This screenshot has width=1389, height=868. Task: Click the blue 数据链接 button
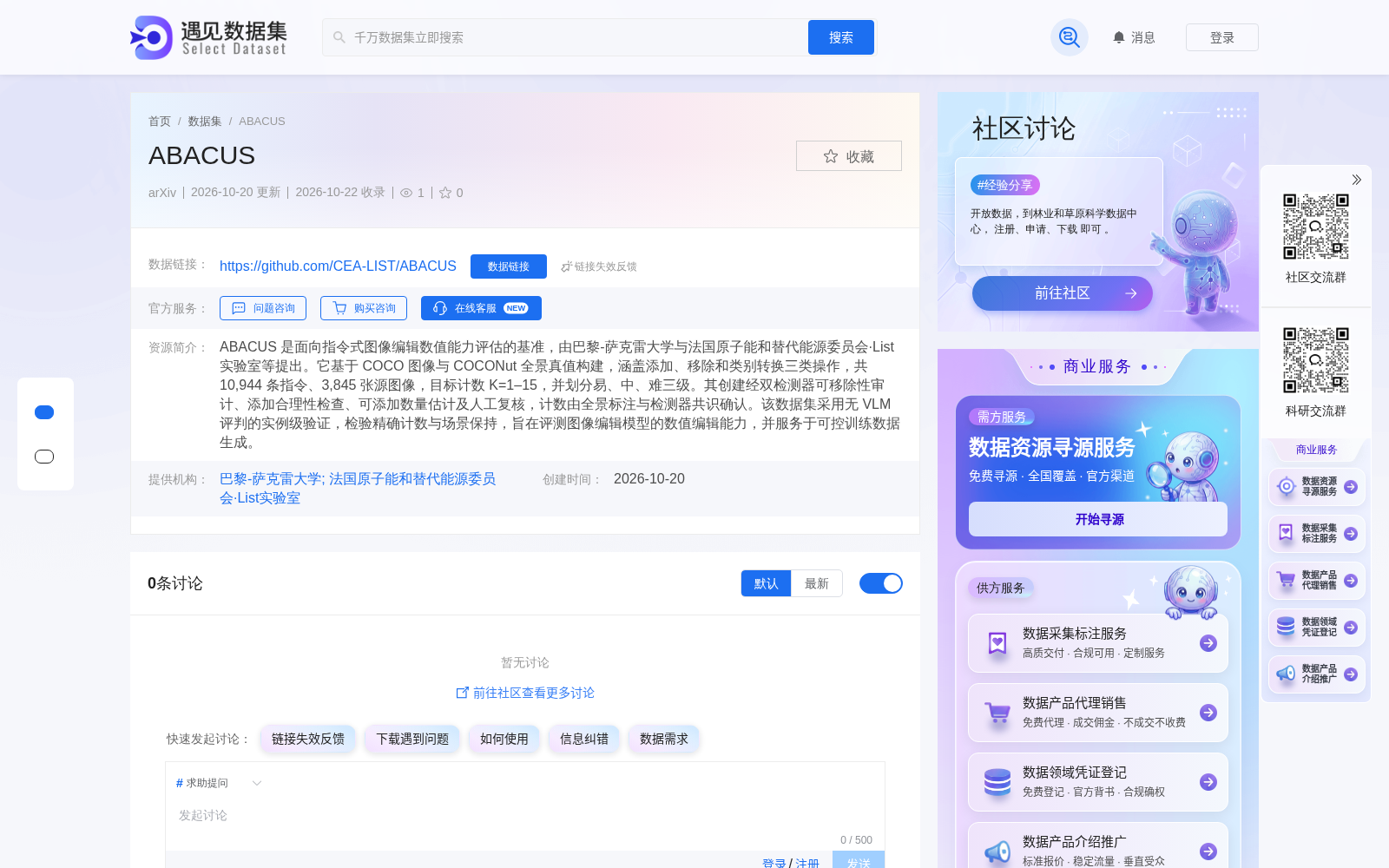tap(509, 266)
